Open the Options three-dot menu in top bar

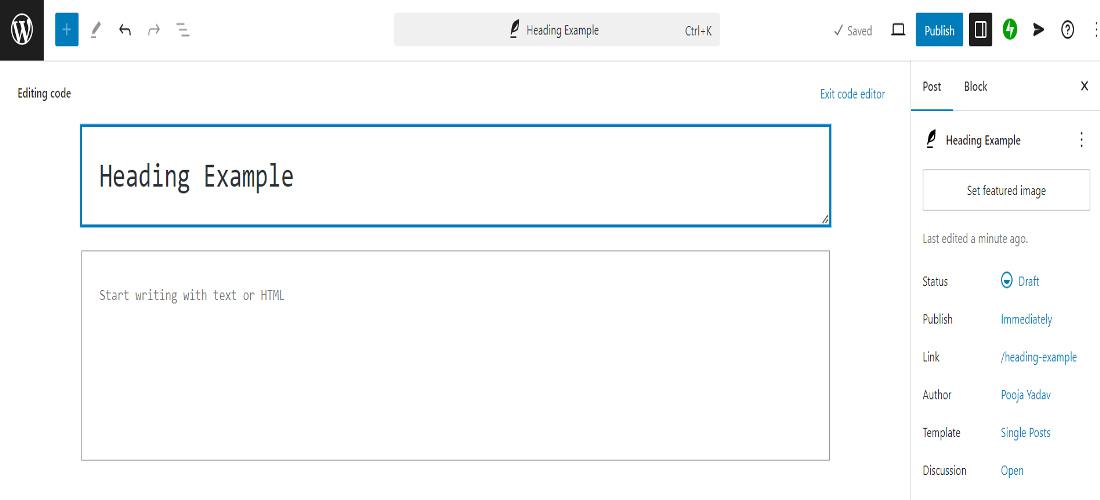click(1095, 30)
